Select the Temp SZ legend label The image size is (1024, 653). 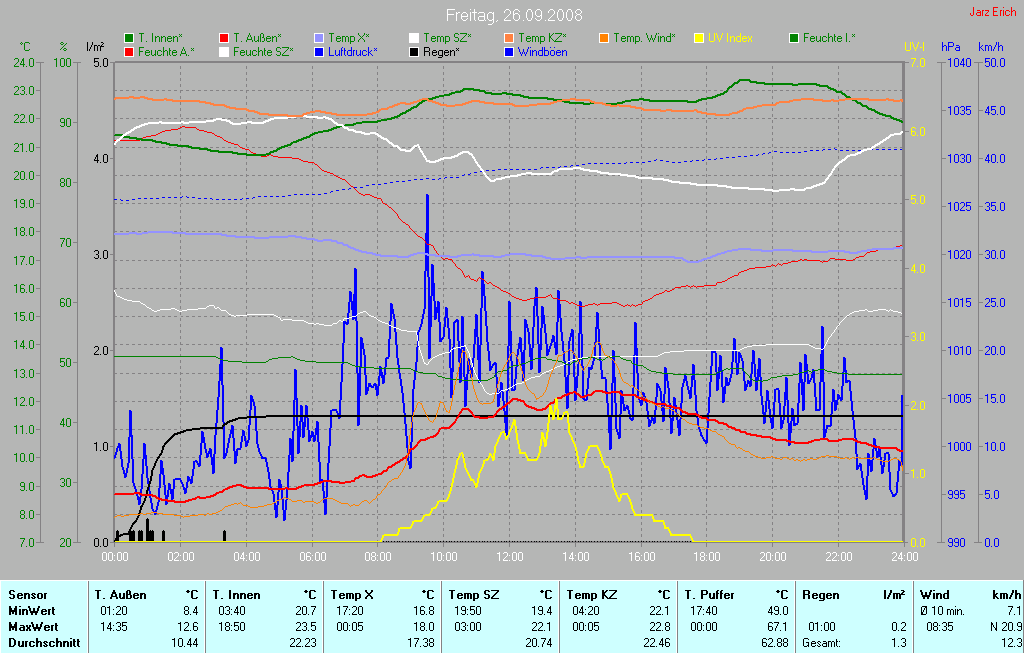(x=446, y=38)
